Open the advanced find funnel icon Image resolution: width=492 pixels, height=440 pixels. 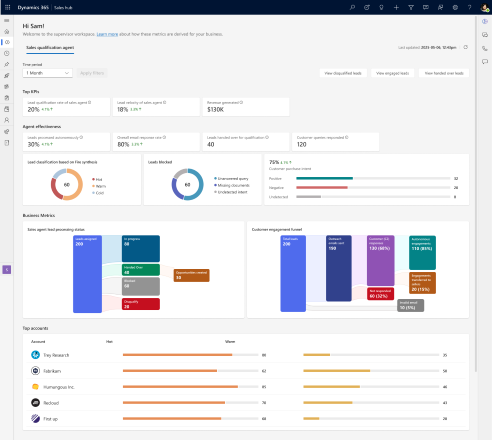411,7
